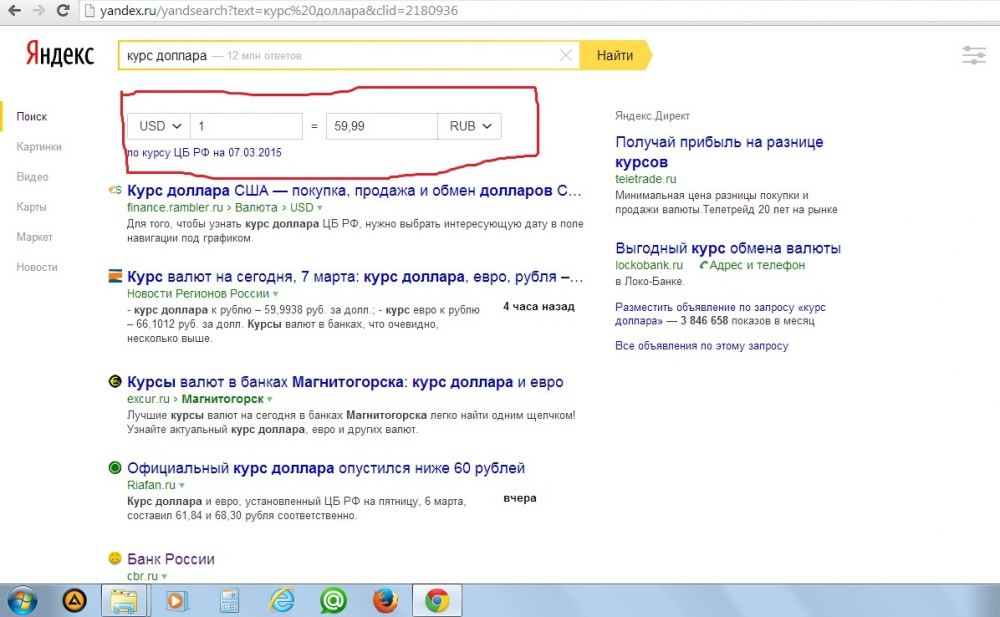This screenshot has width=1000, height=617.
Task: Click the excur.ru result favicon
Action: click(x=115, y=382)
